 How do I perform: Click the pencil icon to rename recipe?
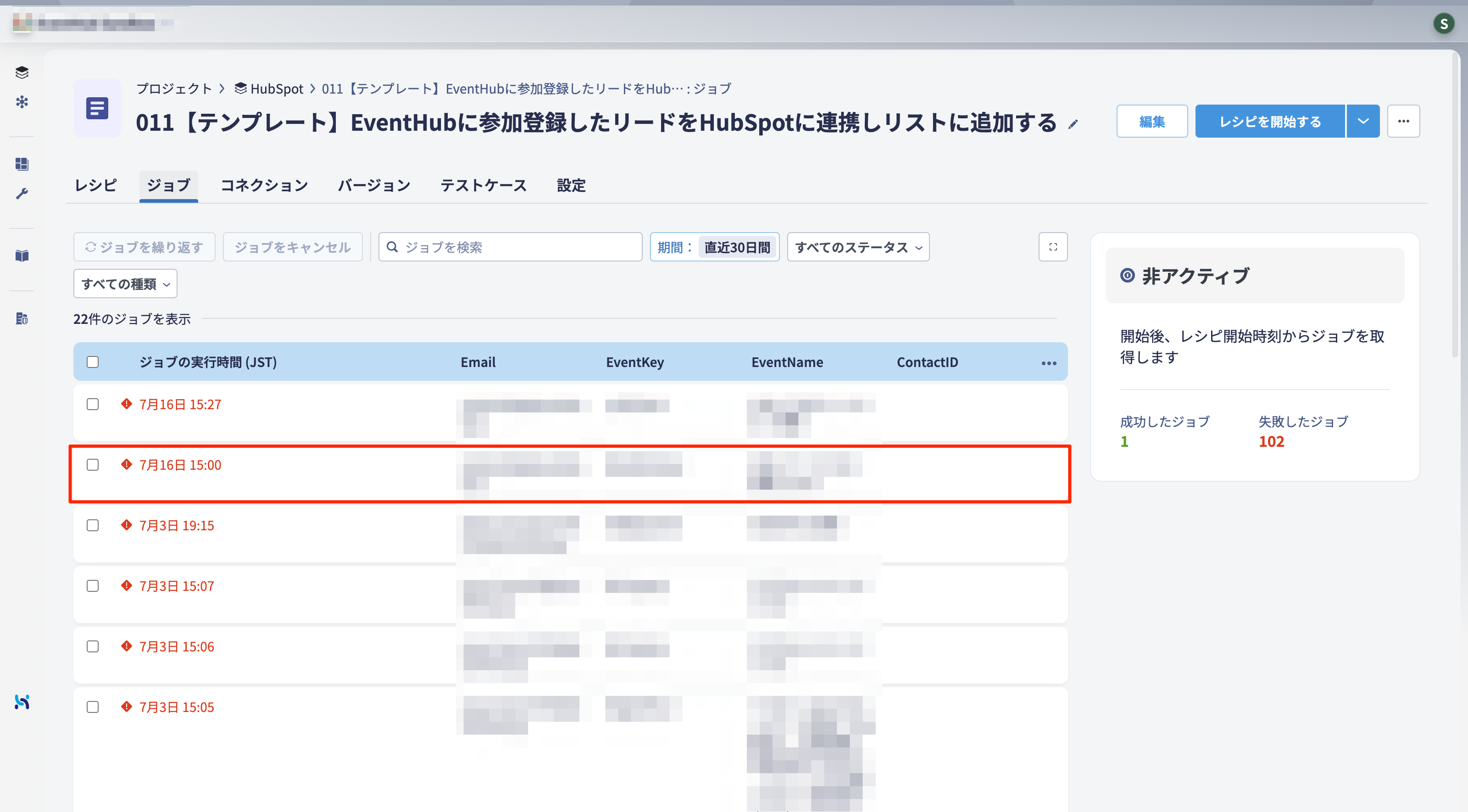(x=1073, y=124)
